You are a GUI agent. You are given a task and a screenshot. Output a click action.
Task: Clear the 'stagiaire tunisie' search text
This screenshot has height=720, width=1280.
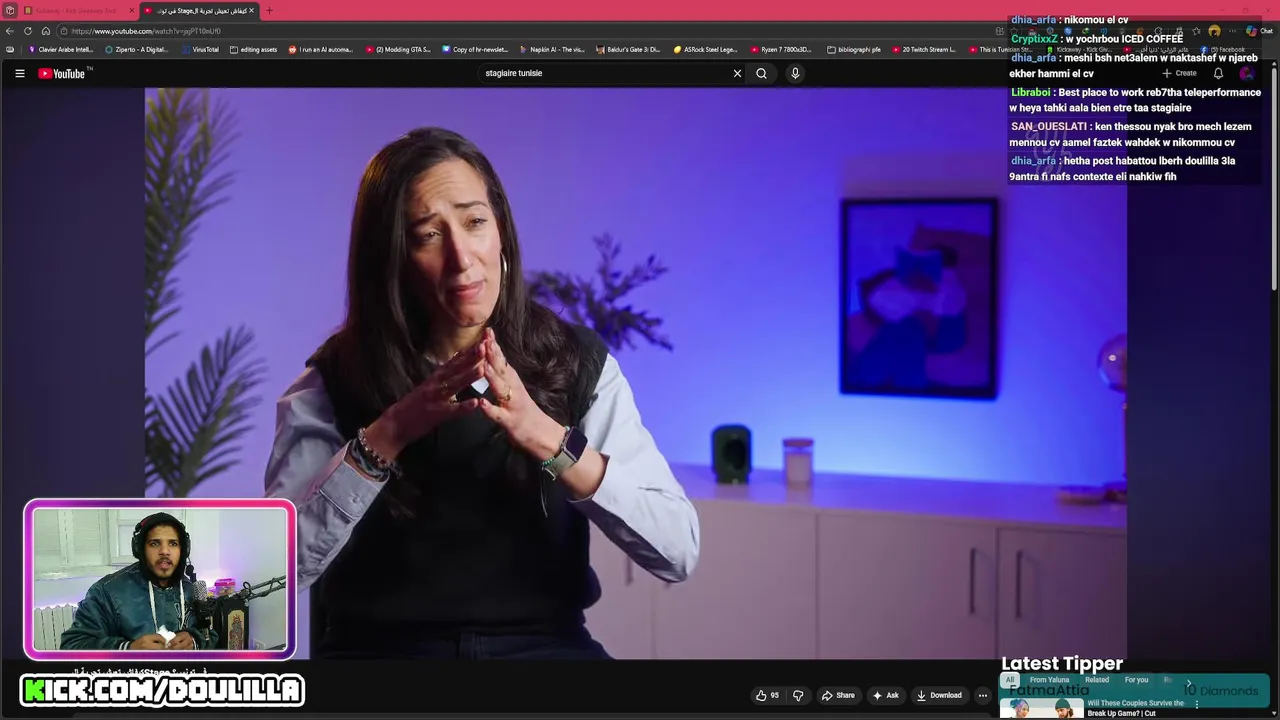(737, 73)
